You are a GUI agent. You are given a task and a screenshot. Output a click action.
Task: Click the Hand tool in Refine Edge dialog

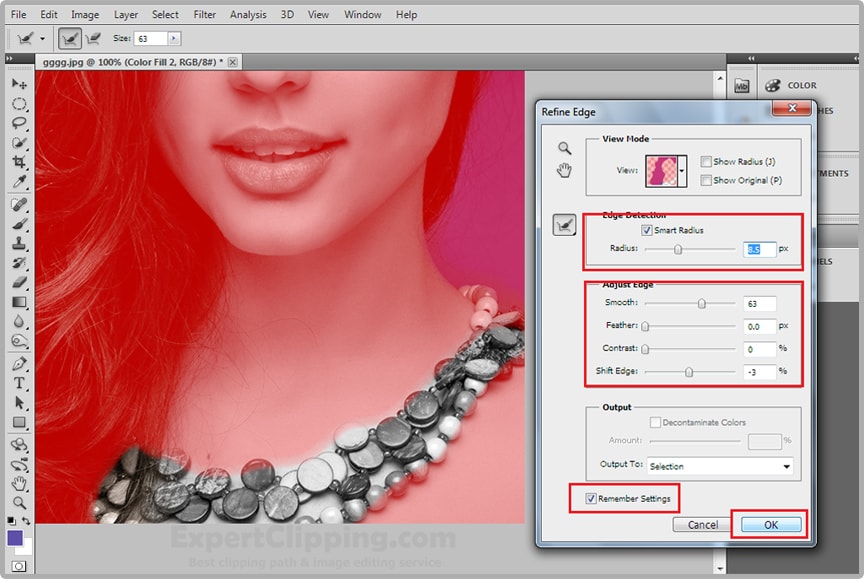(x=565, y=170)
